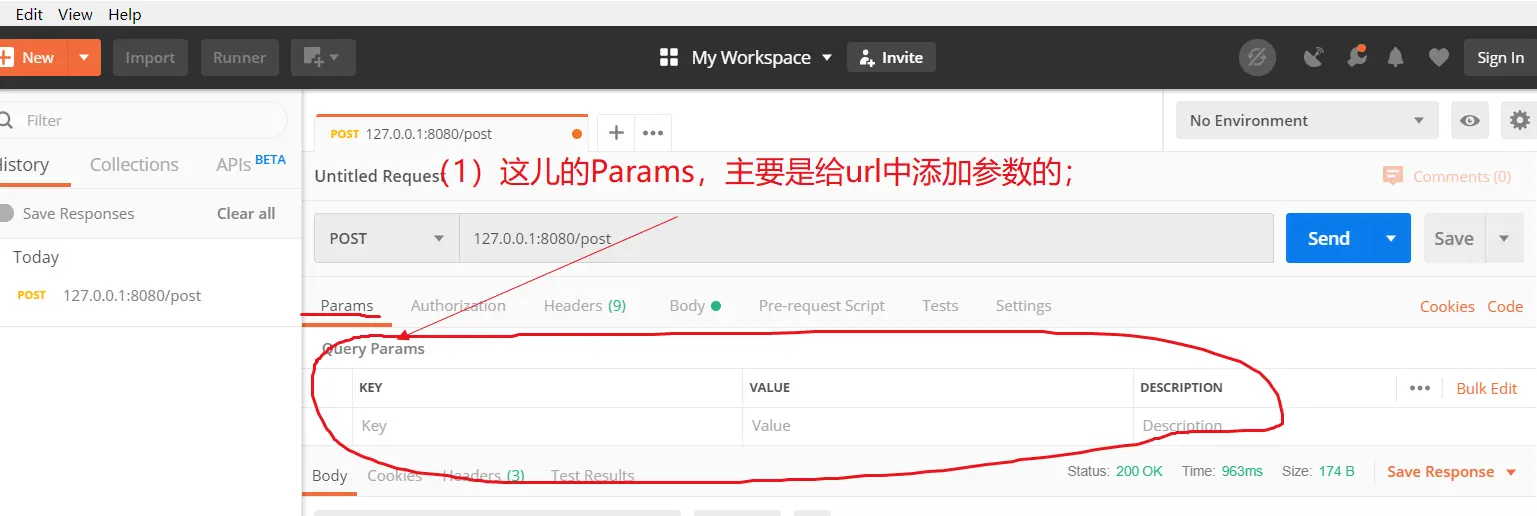The height and width of the screenshot is (516, 1537).
Task: Switch to the Collections sidebar tab
Action: [134, 165]
